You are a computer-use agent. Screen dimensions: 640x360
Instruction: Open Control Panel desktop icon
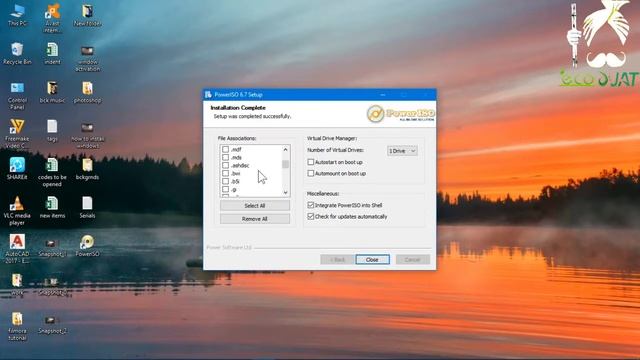click(x=17, y=96)
